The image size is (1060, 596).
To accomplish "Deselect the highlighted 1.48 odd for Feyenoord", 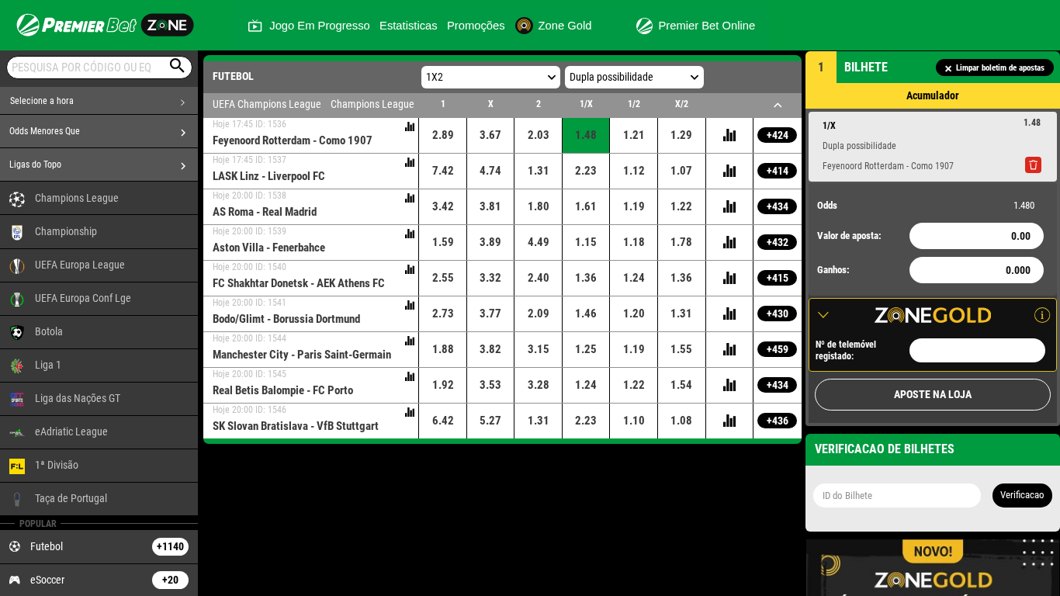I will 585,135.
